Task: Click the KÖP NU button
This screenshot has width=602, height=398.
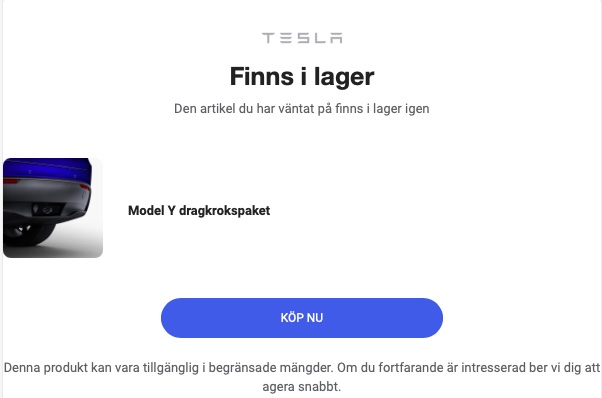Action: pos(302,318)
